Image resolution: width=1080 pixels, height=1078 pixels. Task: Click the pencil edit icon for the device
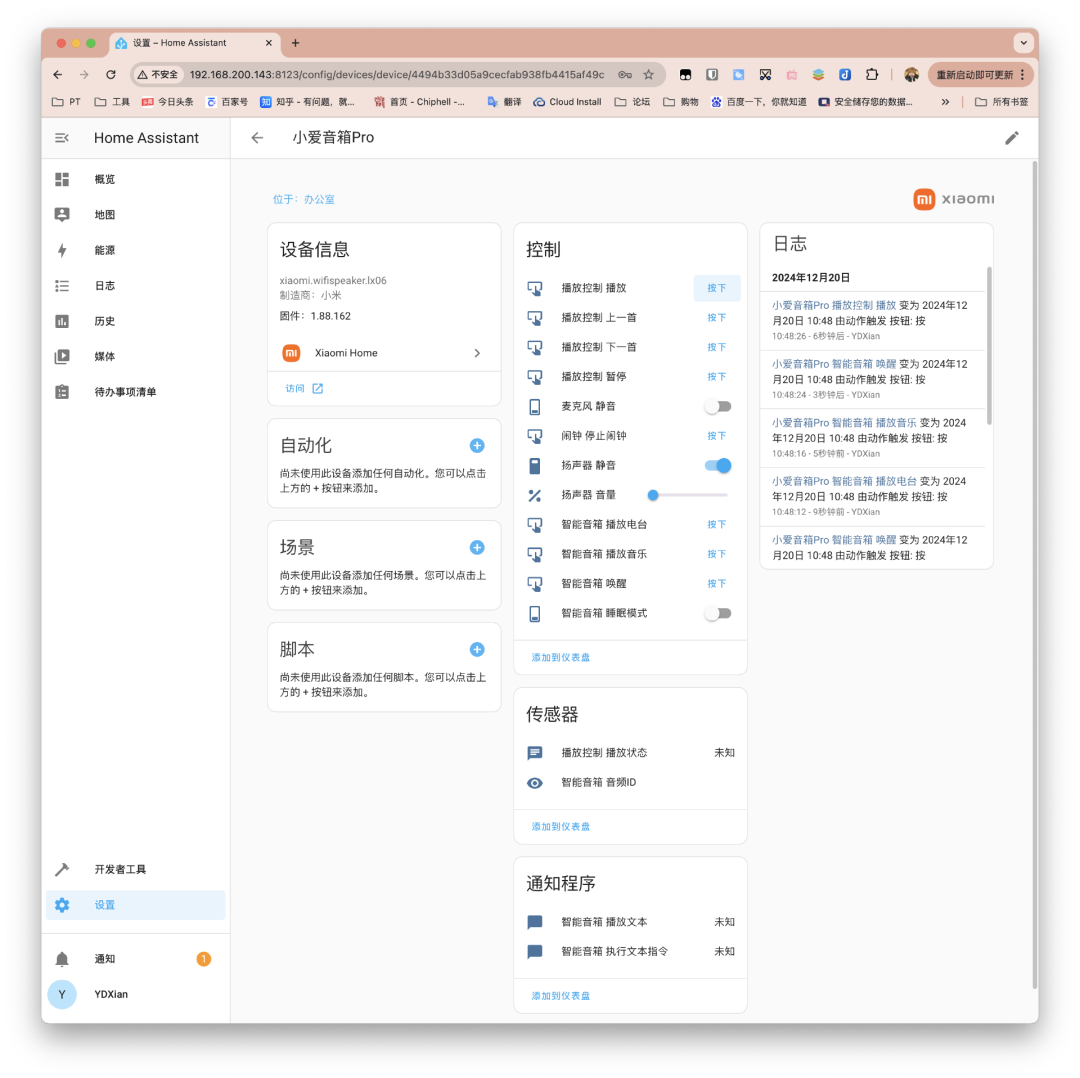click(1011, 138)
